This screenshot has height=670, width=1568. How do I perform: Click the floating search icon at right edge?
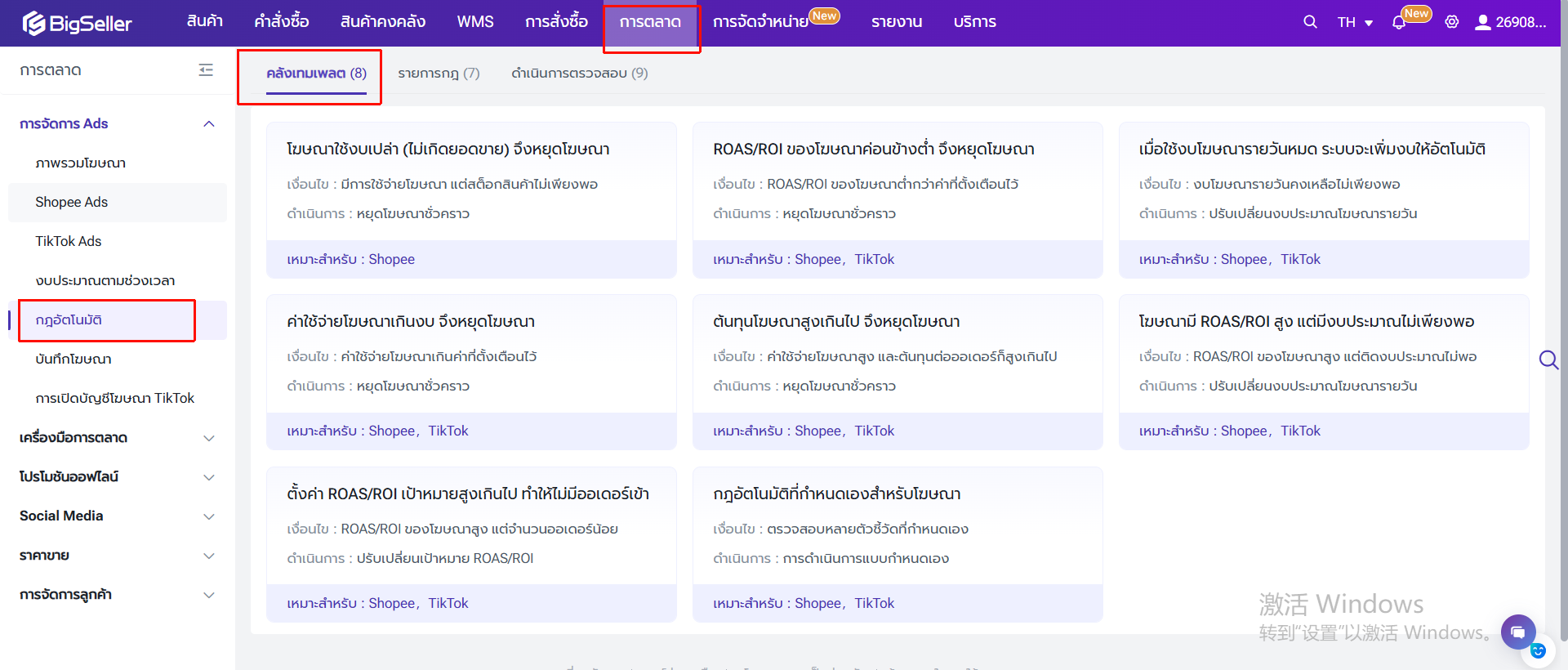click(x=1548, y=360)
